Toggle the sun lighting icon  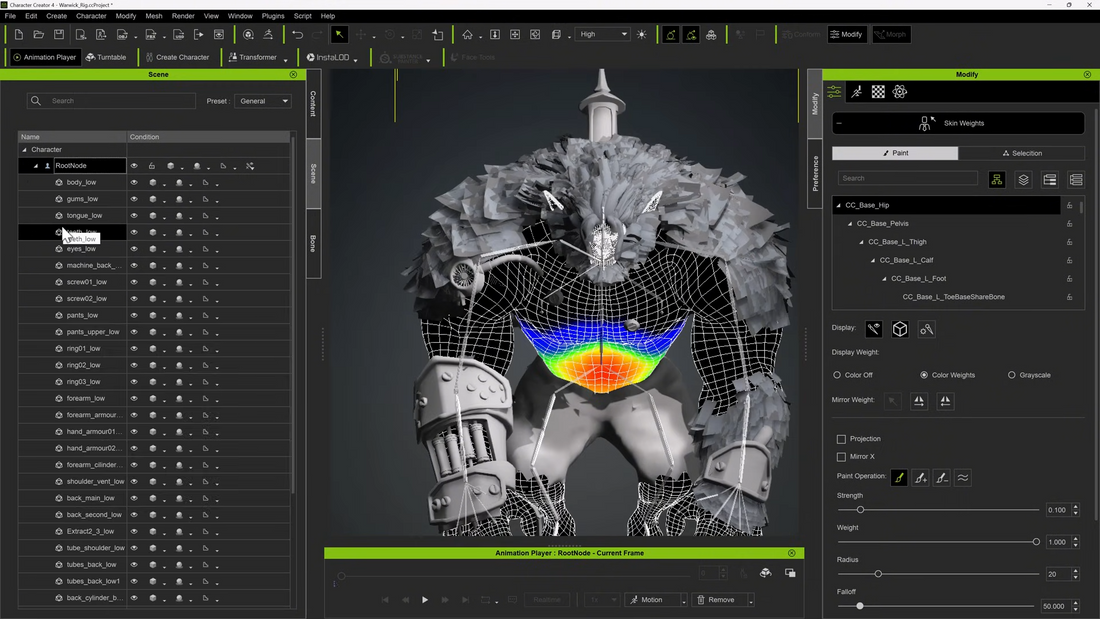(642, 34)
